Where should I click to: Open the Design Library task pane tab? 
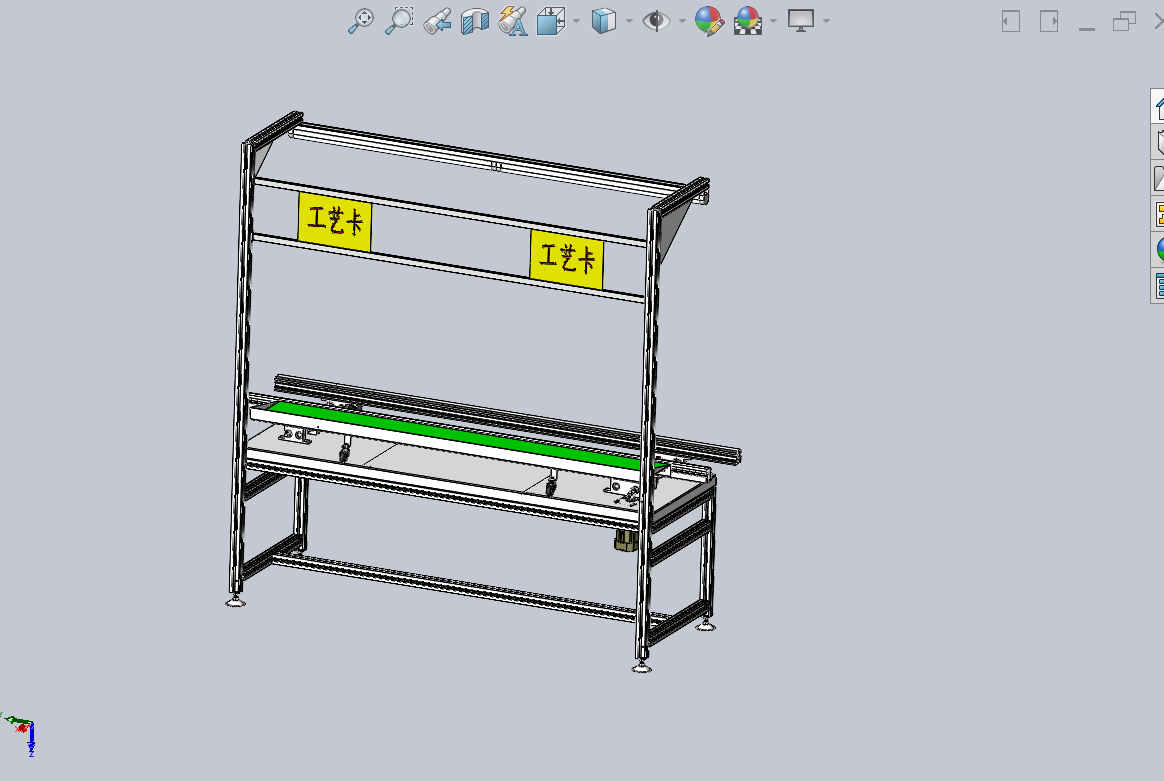1158,141
